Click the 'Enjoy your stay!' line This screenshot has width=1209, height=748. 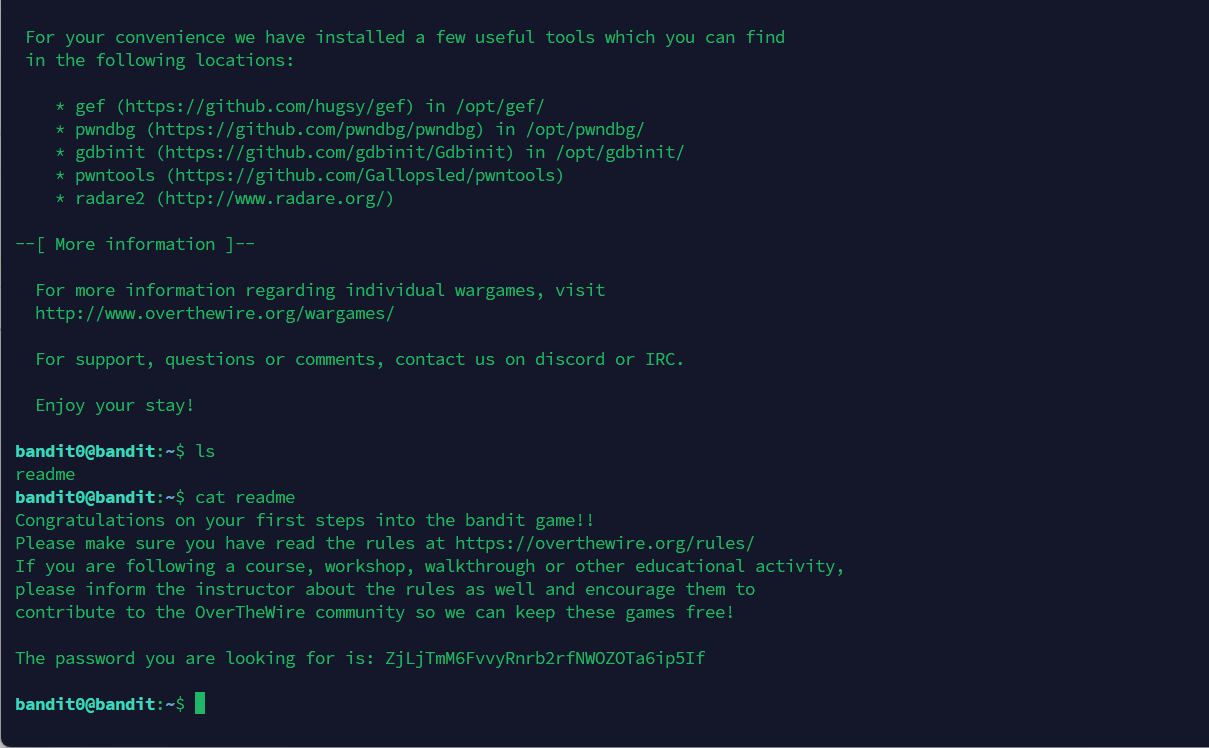click(x=115, y=405)
